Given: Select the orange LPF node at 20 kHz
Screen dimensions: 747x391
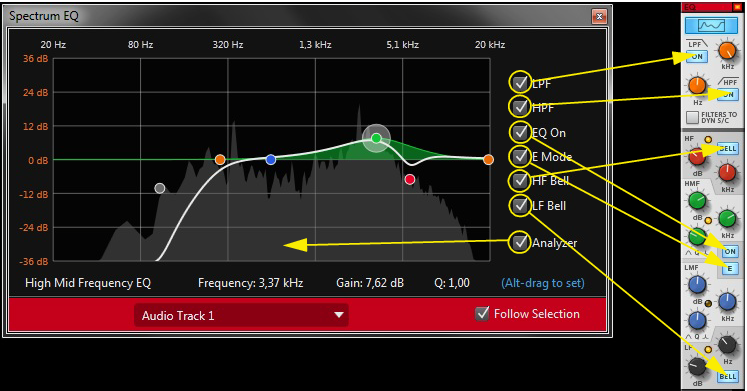Looking at the screenshot, I should click(x=488, y=160).
